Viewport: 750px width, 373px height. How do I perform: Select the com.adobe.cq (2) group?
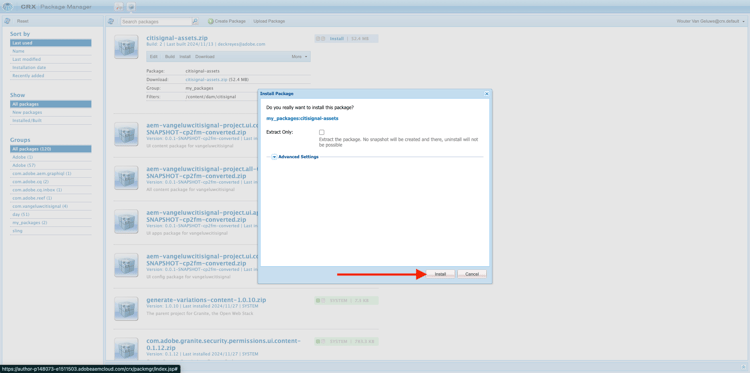pyautogui.click(x=51, y=182)
